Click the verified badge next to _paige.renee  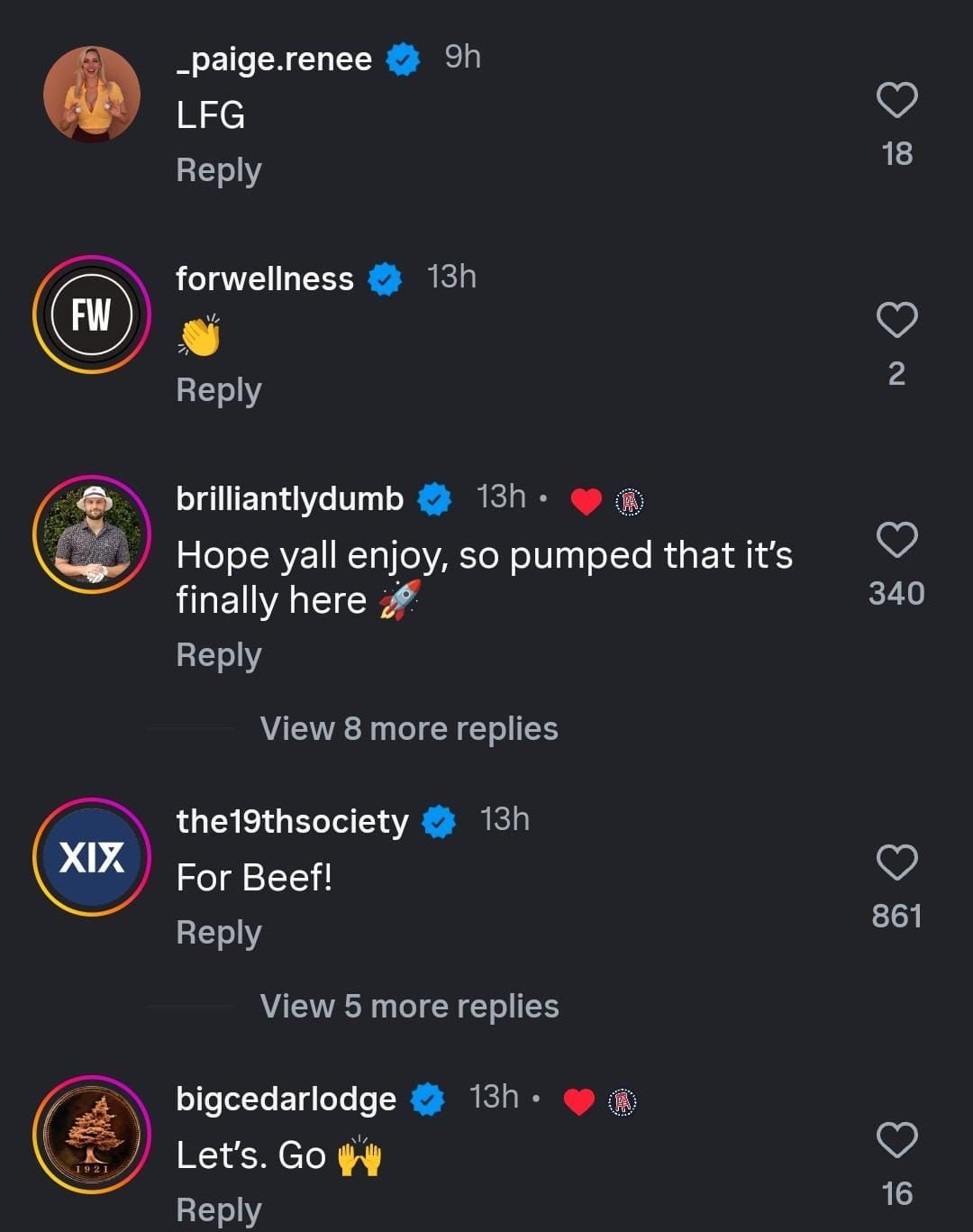point(403,58)
